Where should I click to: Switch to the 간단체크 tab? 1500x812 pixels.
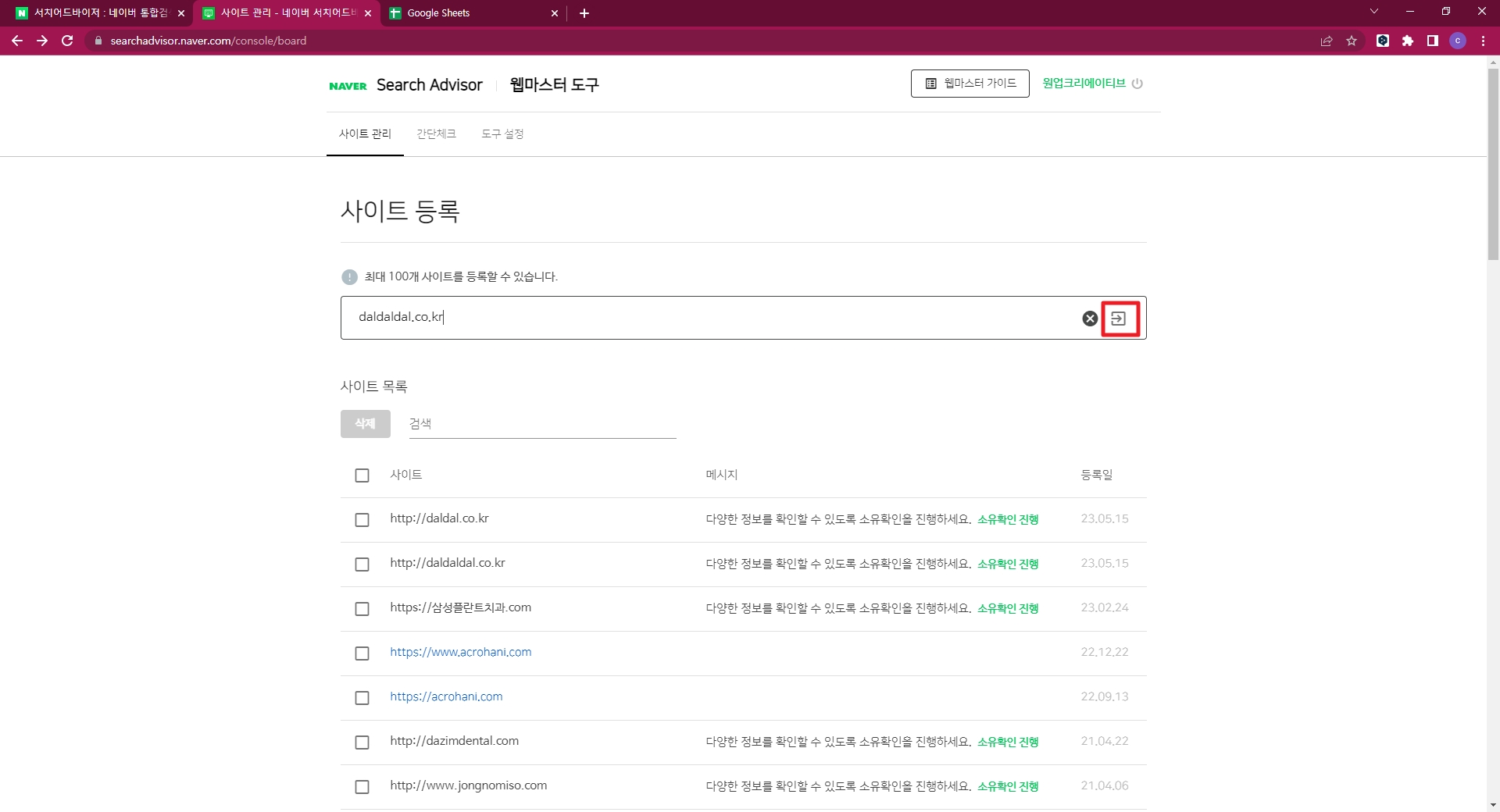point(436,134)
